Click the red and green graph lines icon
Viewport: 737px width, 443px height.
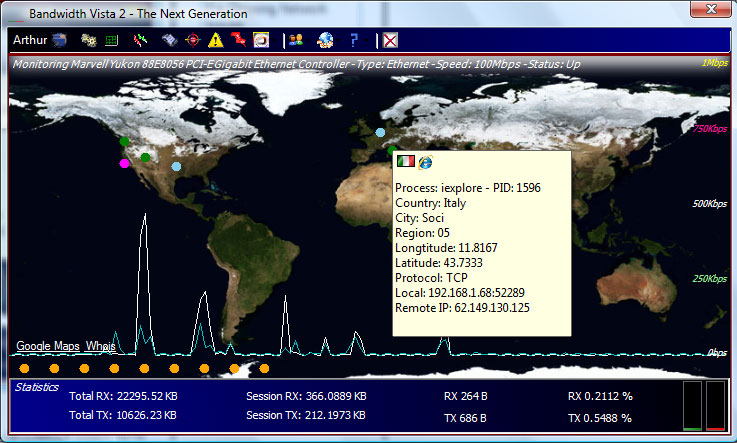[140, 40]
